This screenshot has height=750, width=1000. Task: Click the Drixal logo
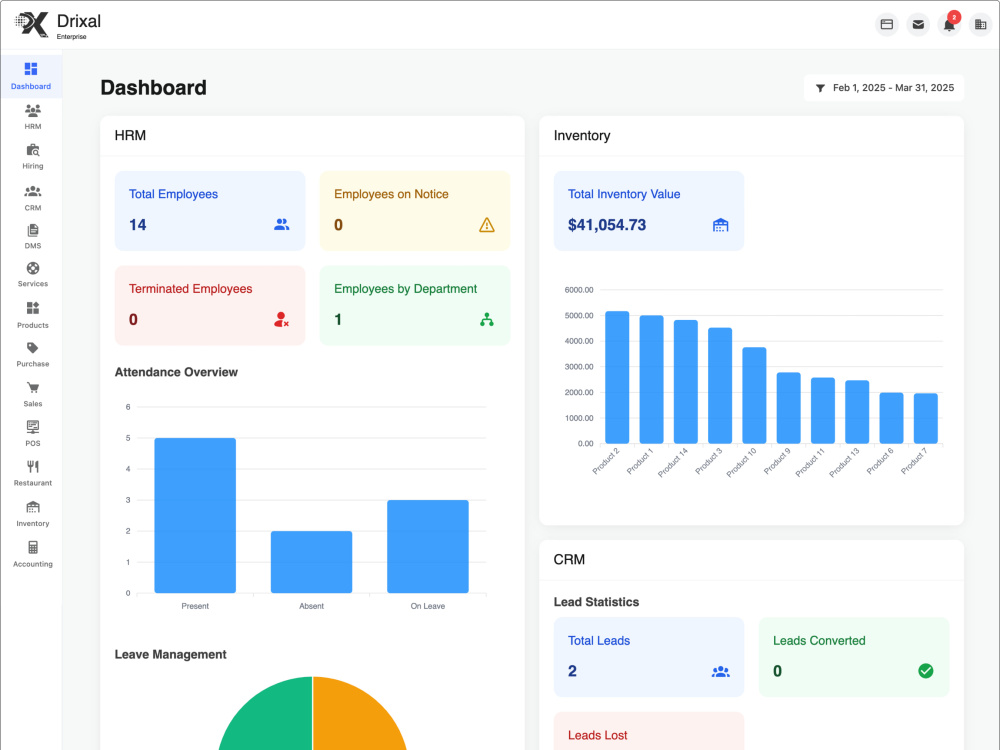coord(58,25)
